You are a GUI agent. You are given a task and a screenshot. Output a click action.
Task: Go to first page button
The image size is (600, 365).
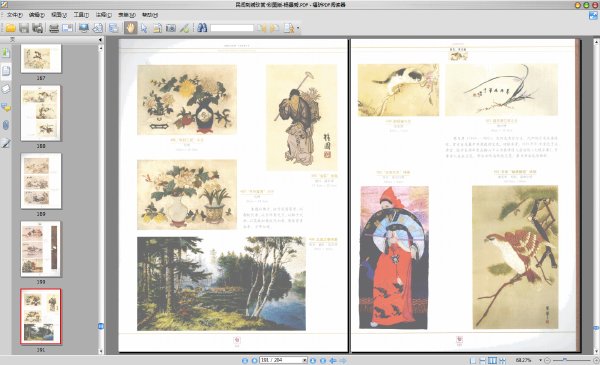[x=245, y=360]
